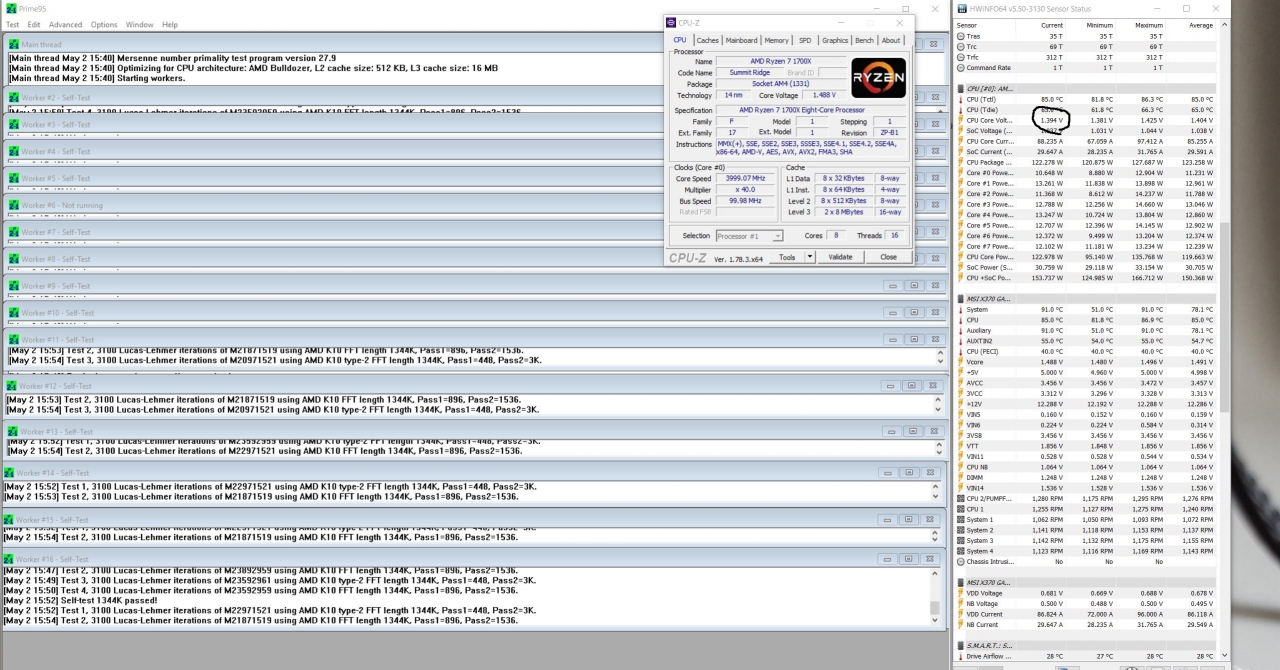
Task: Click the Tools button in CPU-Z
Action: [787, 257]
